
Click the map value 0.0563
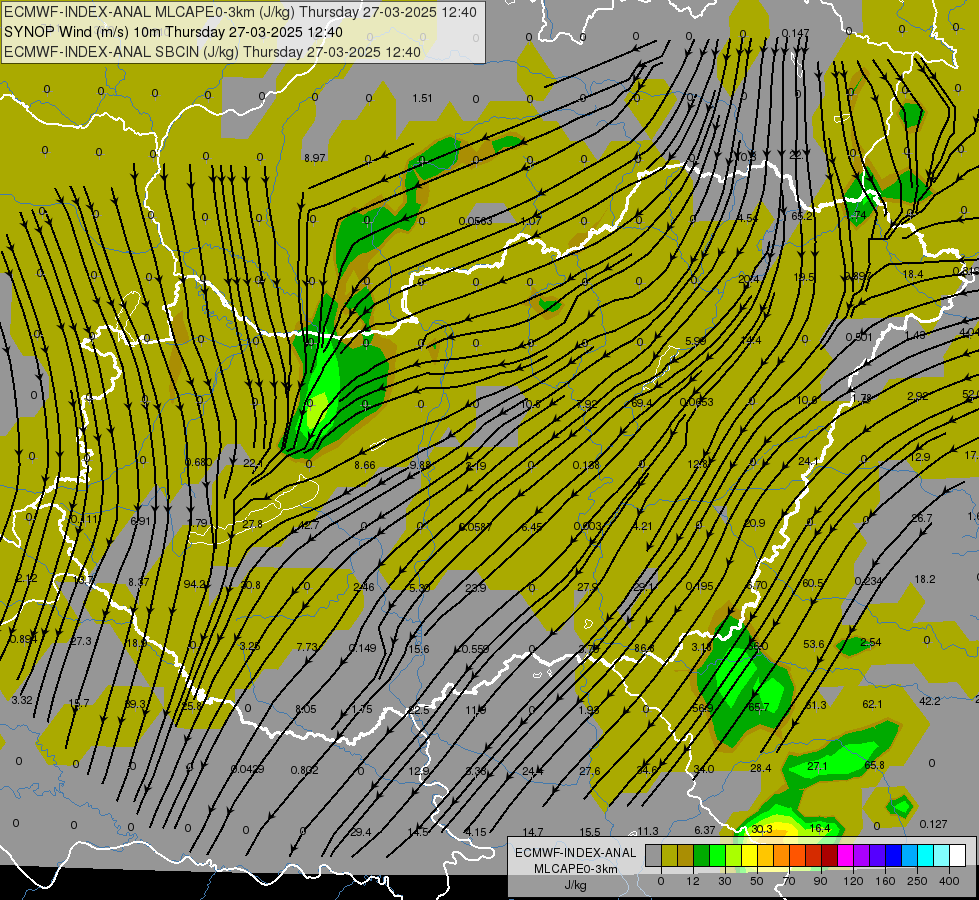(x=475, y=221)
